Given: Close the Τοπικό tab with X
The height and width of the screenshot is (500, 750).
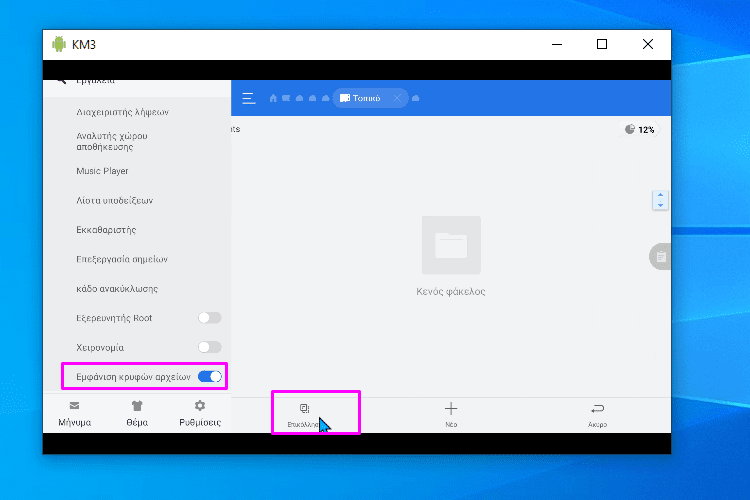Looking at the screenshot, I should point(397,98).
